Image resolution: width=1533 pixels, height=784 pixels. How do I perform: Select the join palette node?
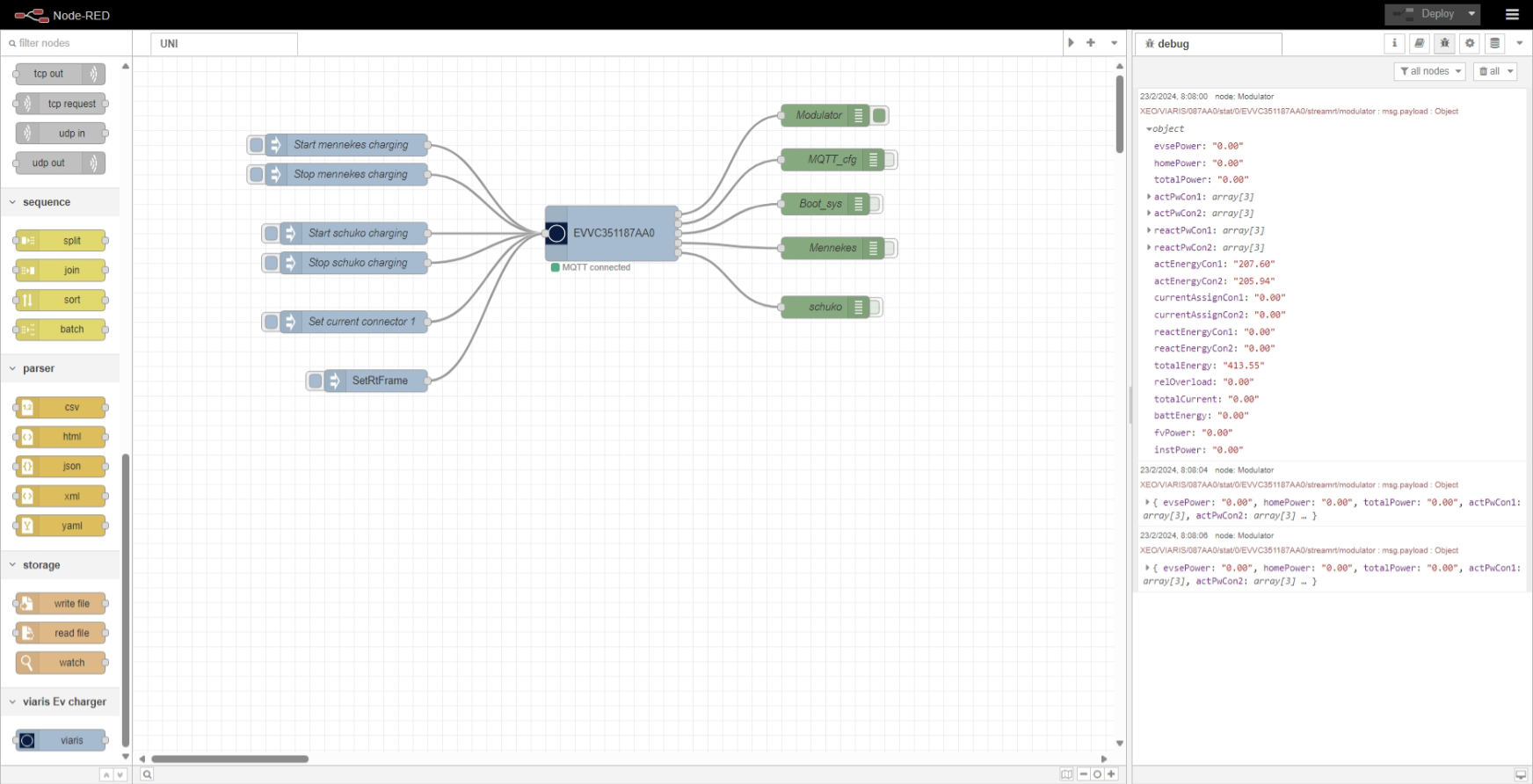[x=60, y=271]
